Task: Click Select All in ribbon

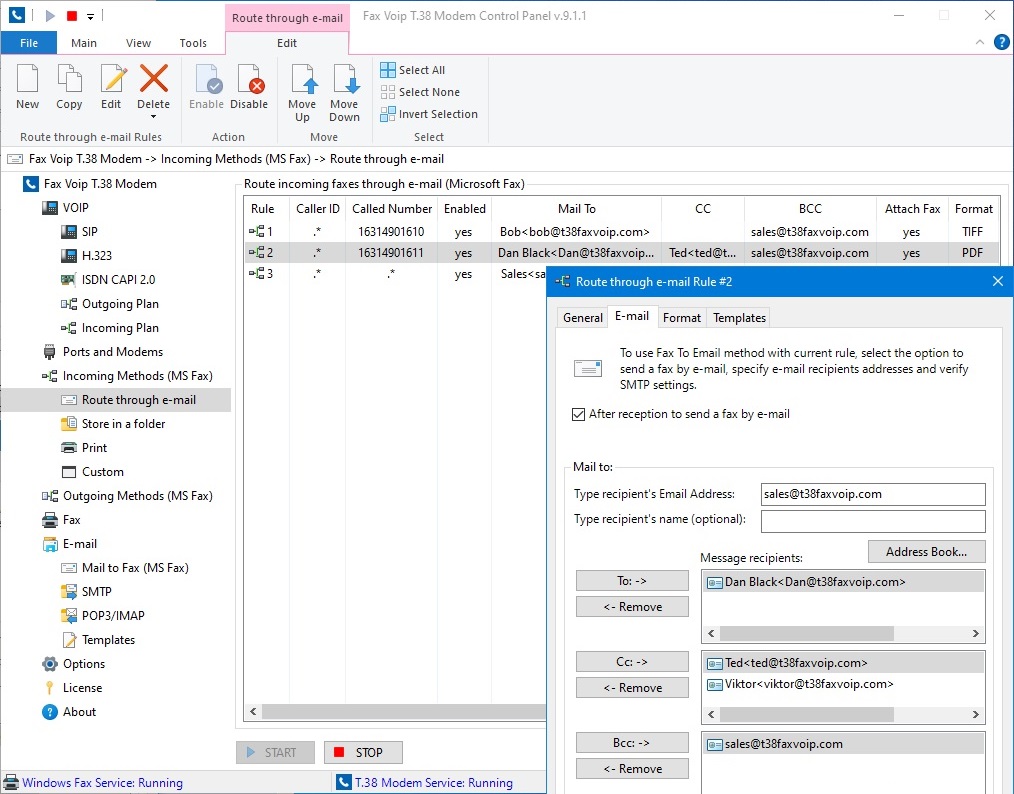Action: (x=413, y=70)
